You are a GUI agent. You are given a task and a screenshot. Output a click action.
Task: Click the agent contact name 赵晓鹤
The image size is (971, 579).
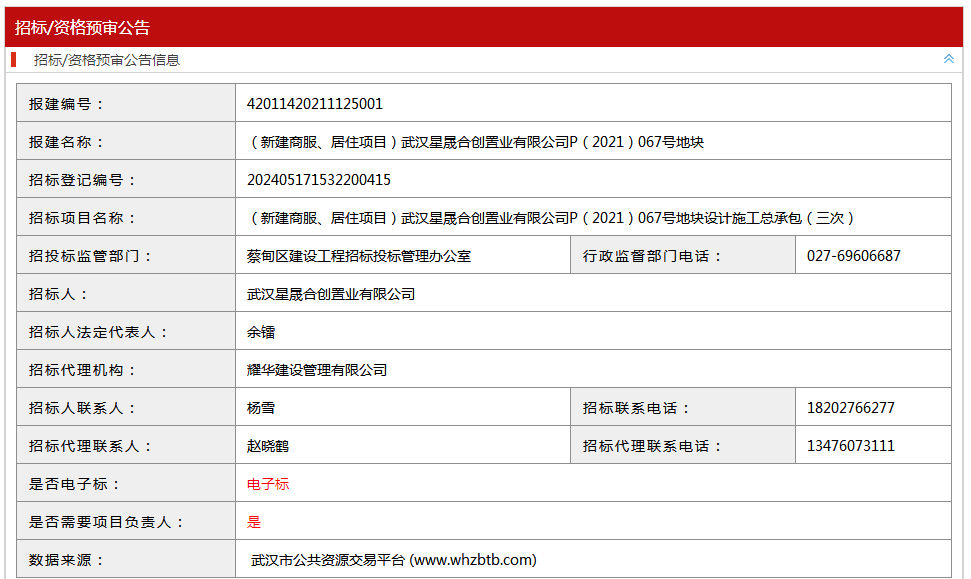(x=268, y=446)
